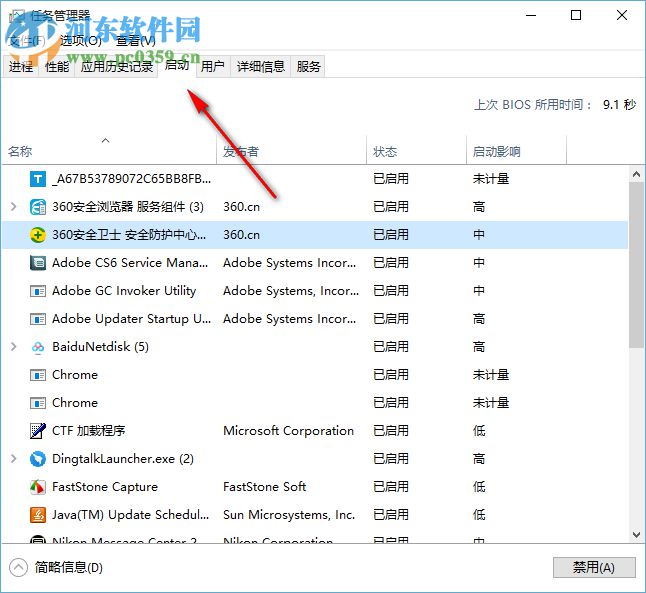646x593 pixels.
Task: Click the 360安全卫士 green plus icon
Action: (38, 235)
